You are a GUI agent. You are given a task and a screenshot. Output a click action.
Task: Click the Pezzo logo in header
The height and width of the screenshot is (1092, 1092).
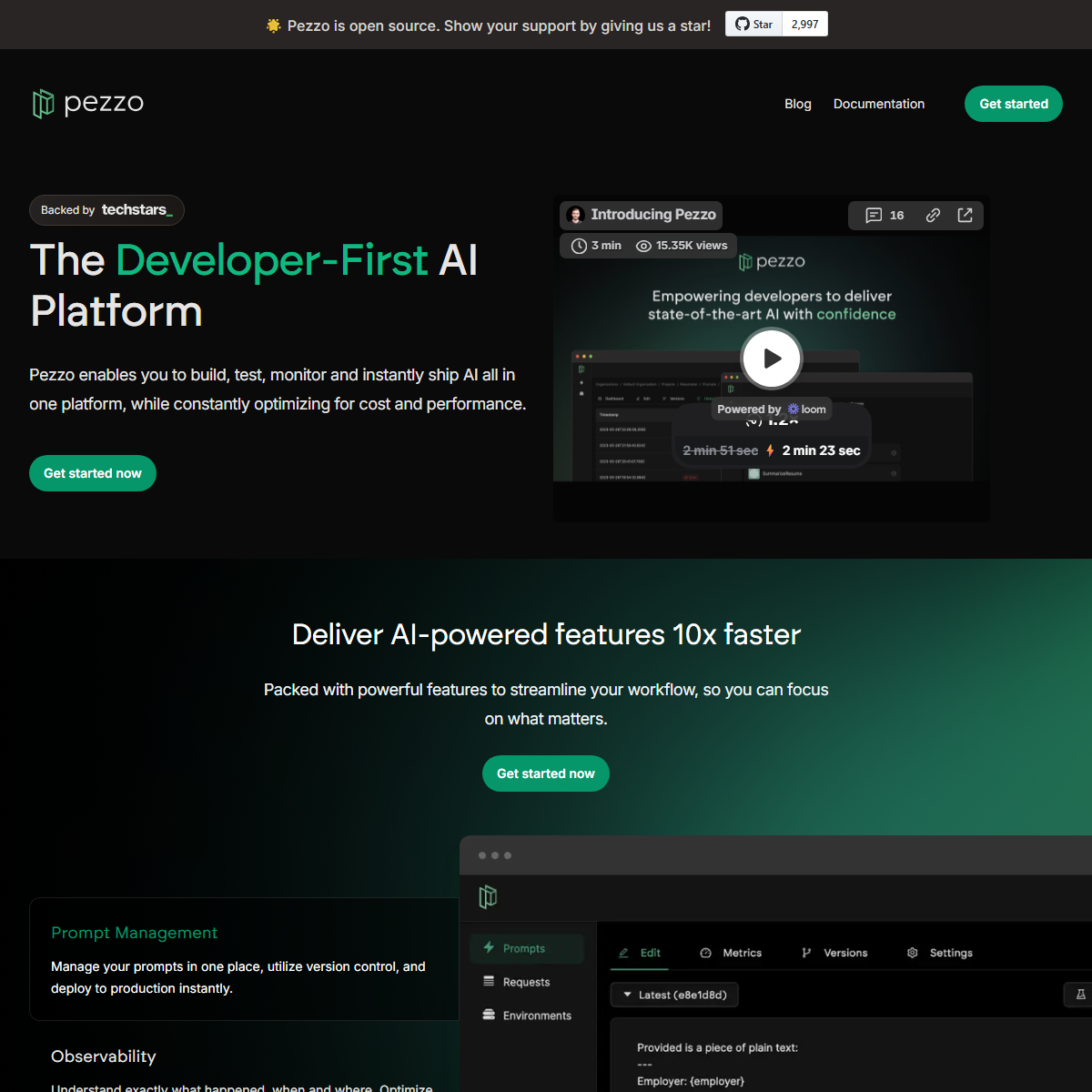pyautogui.click(x=88, y=104)
